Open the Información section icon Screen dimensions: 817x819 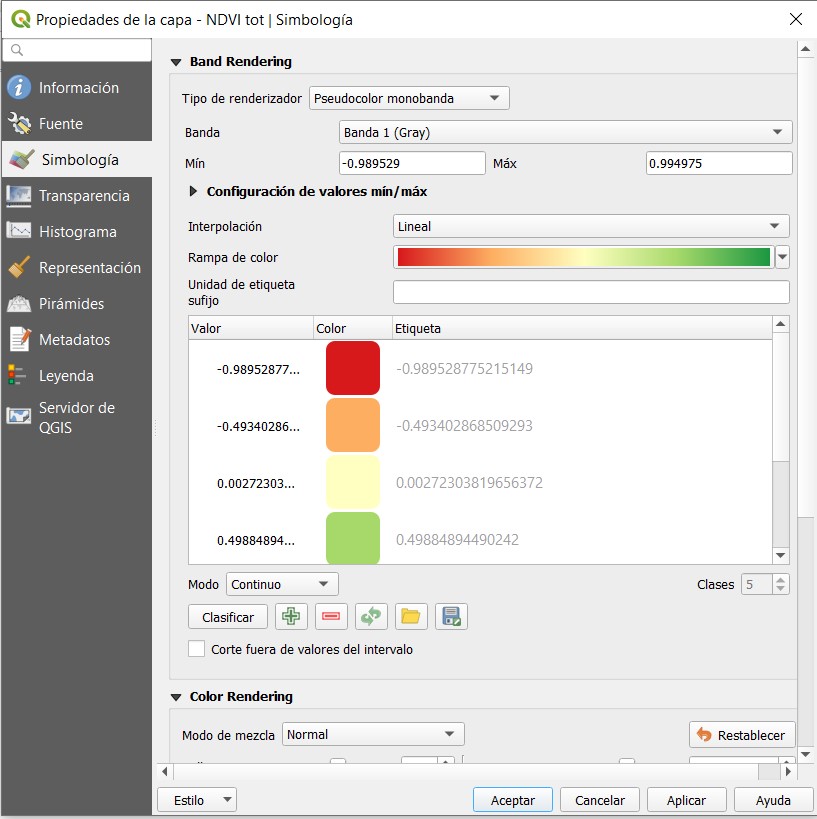pyautogui.click(x=19, y=87)
